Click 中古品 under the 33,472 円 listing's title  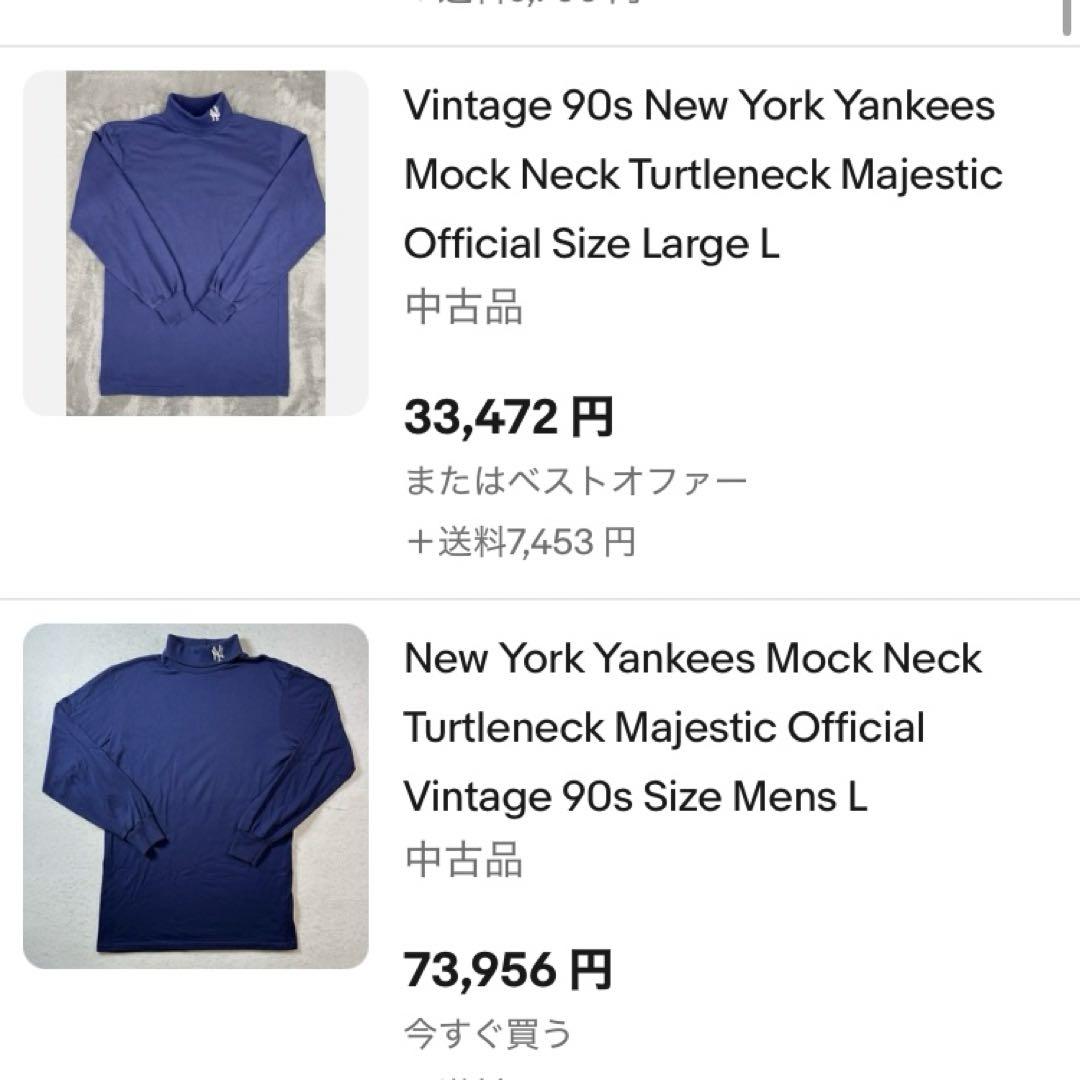click(x=464, y=308)
